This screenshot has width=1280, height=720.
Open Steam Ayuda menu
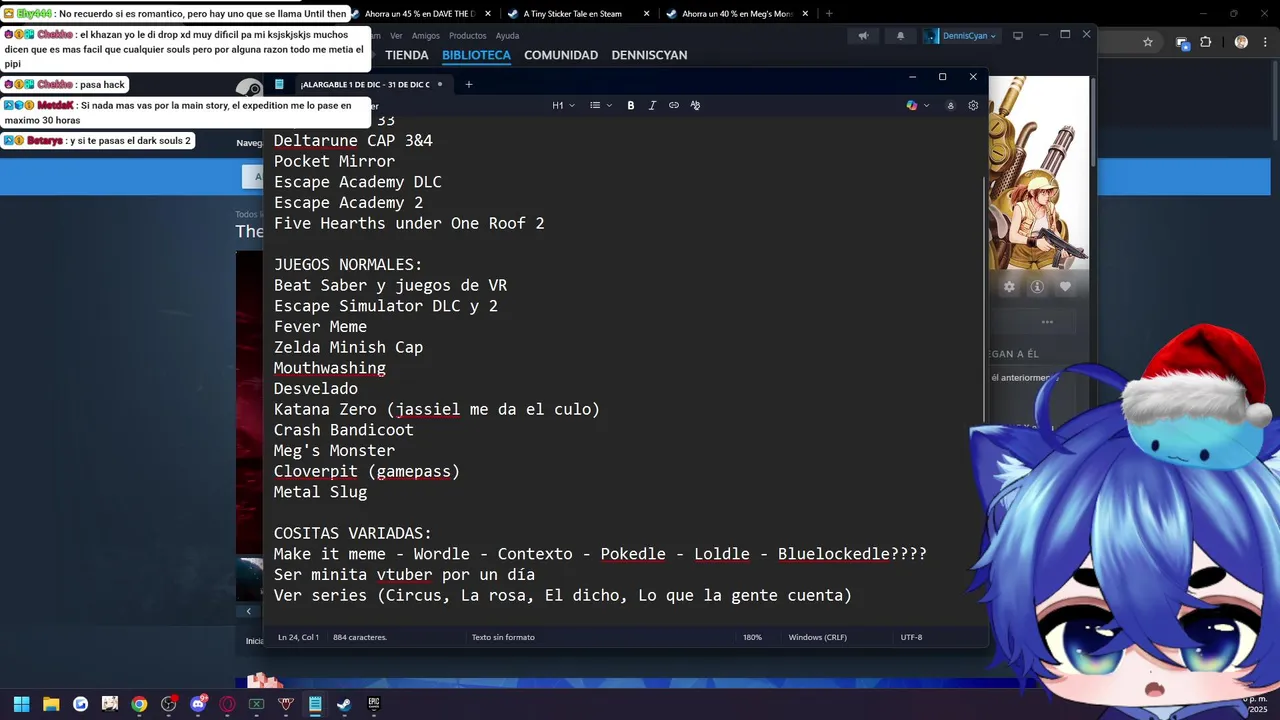point(507,36)
